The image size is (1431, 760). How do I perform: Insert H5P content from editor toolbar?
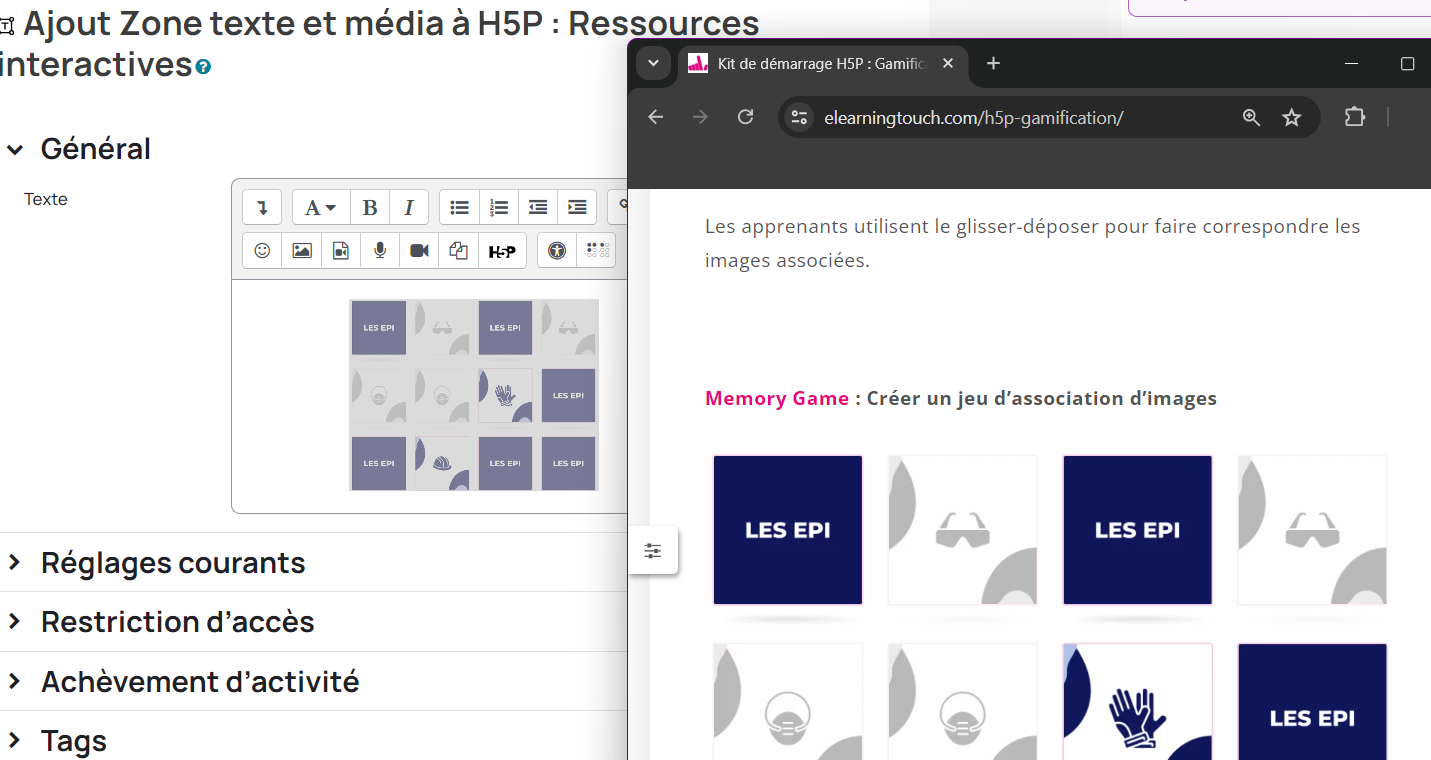coord(502,251)
